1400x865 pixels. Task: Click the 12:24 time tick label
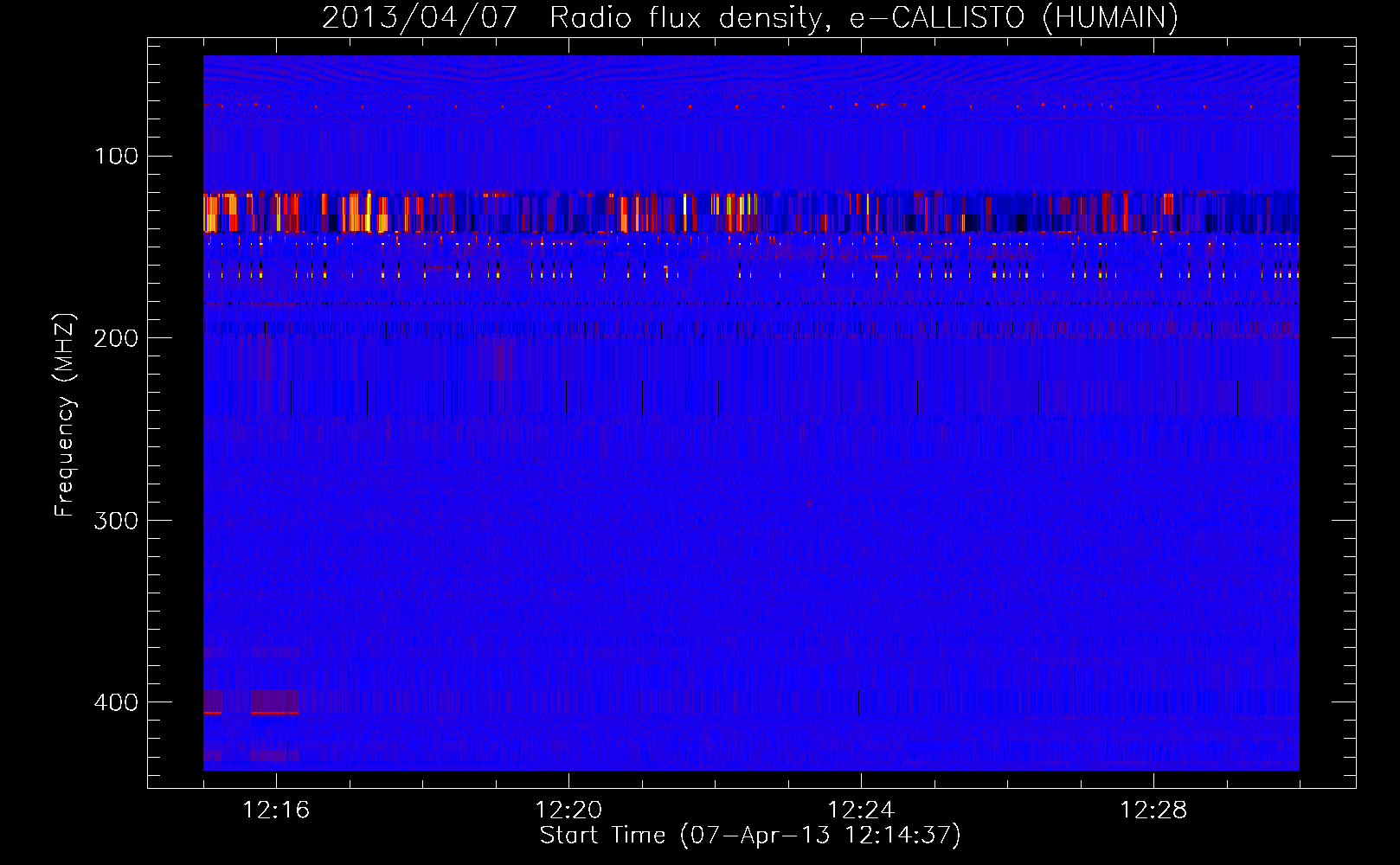pyautogui.click(x=861, y=810)
